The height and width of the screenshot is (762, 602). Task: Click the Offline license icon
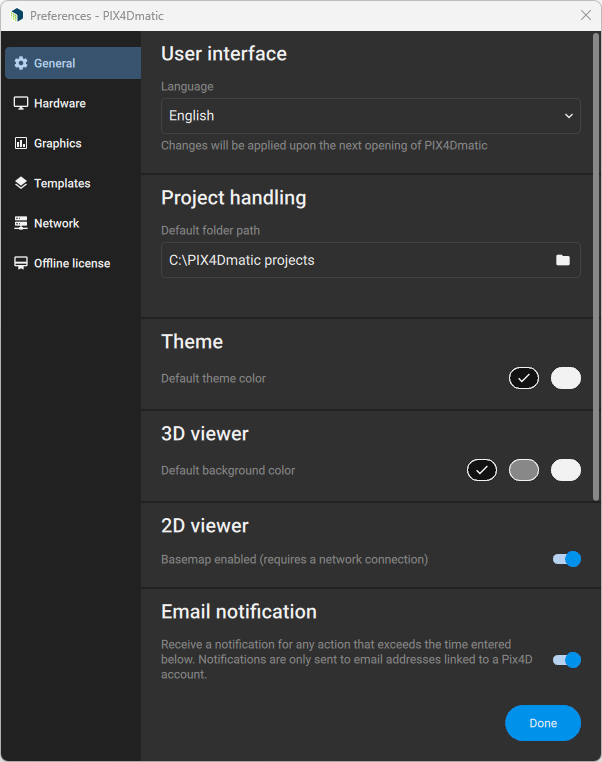(x=21, y=263)
